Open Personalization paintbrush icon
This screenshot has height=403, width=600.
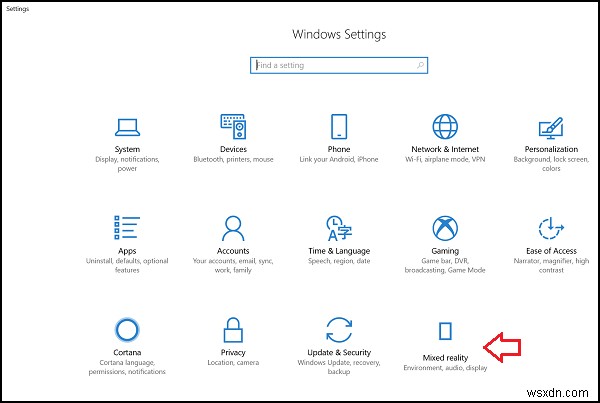[x=551, y=127]
